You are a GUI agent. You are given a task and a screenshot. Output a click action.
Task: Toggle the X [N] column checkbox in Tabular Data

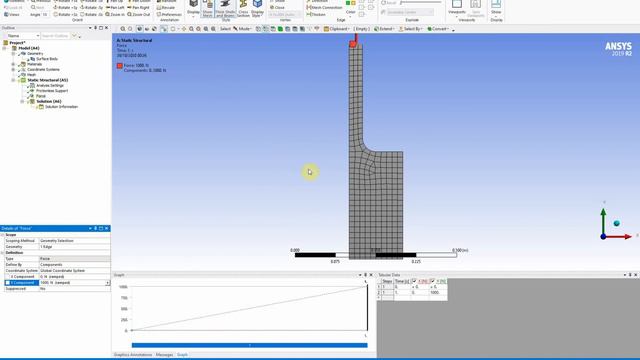[414, 281]
